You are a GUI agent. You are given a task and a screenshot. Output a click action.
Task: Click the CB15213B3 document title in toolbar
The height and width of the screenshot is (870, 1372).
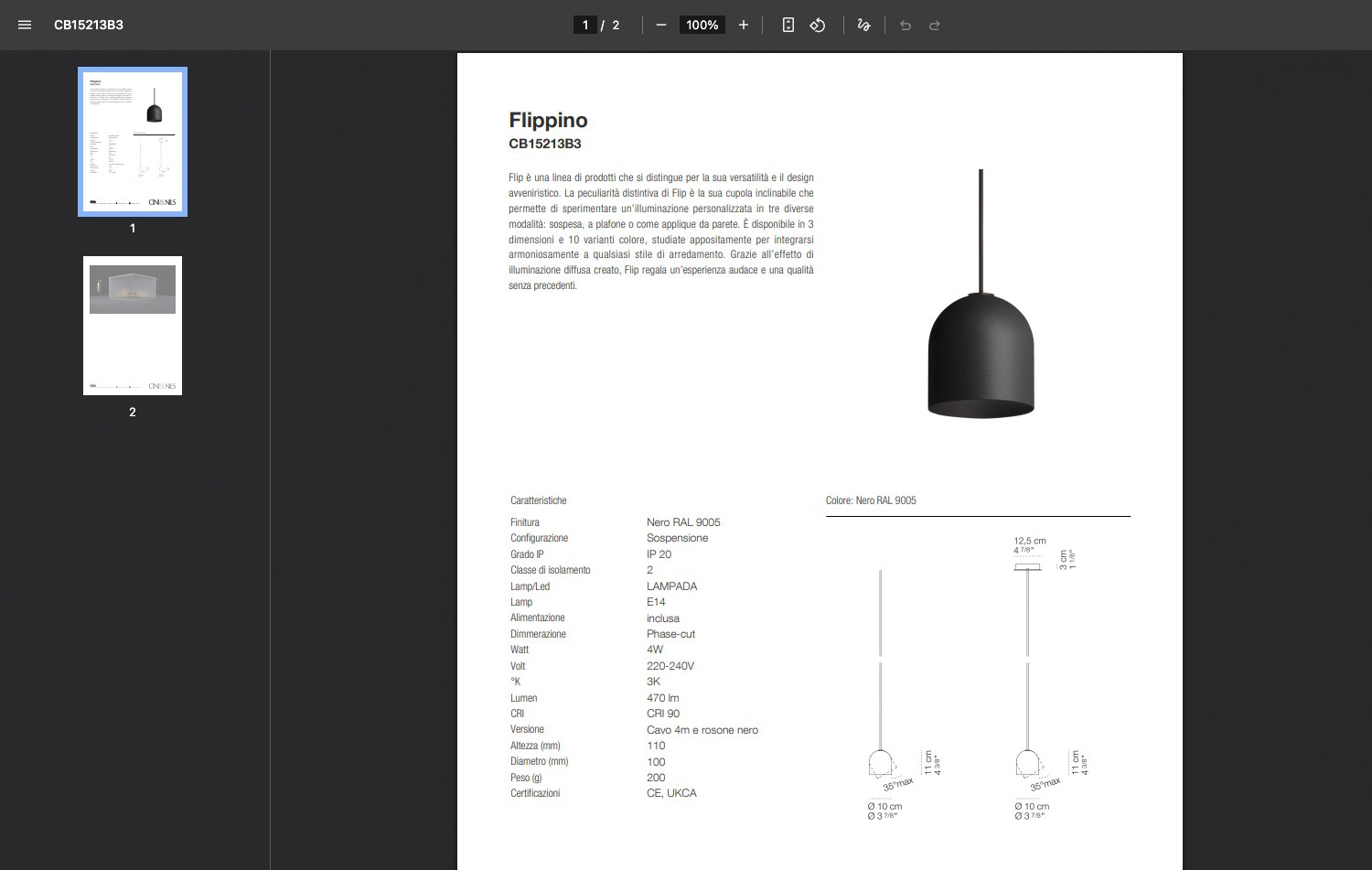tap(89, 25)
